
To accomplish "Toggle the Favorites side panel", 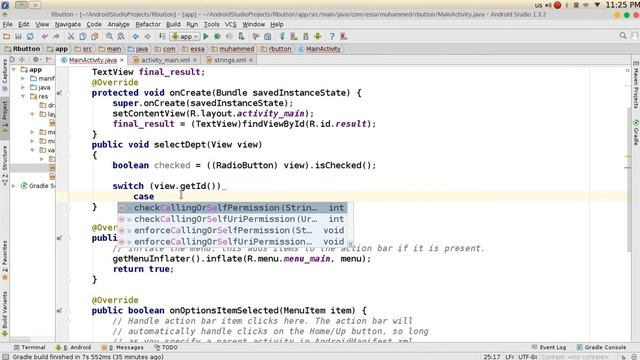I will pos(4,260).
